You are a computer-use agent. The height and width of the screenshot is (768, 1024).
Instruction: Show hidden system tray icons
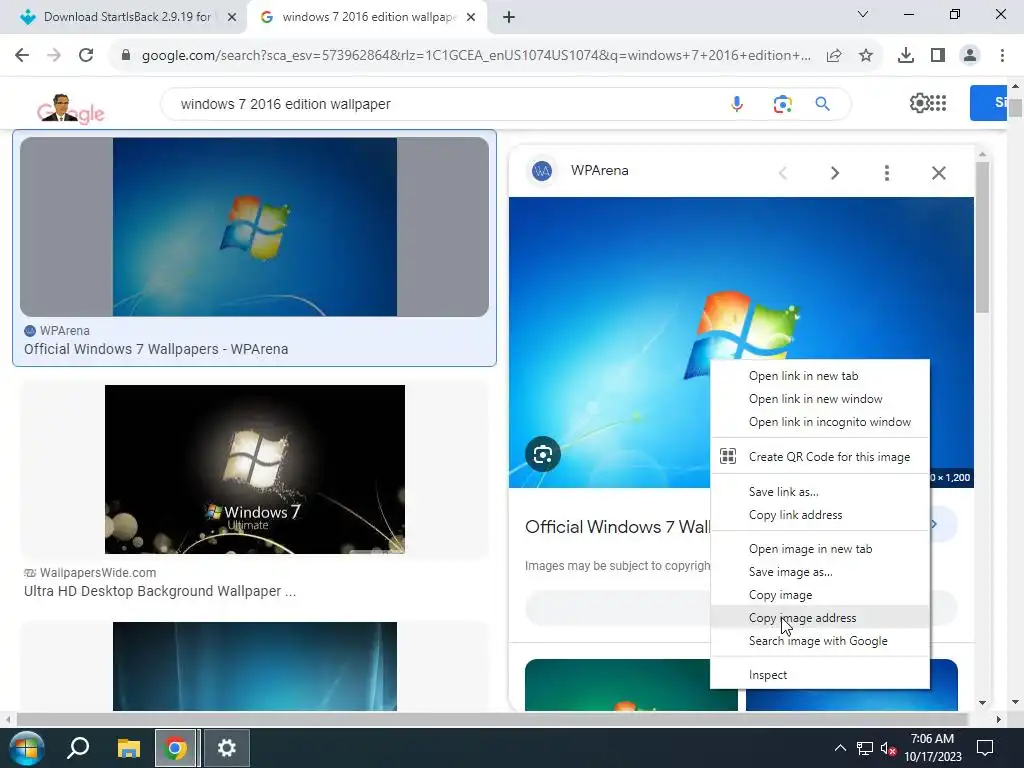coord(840,748)
